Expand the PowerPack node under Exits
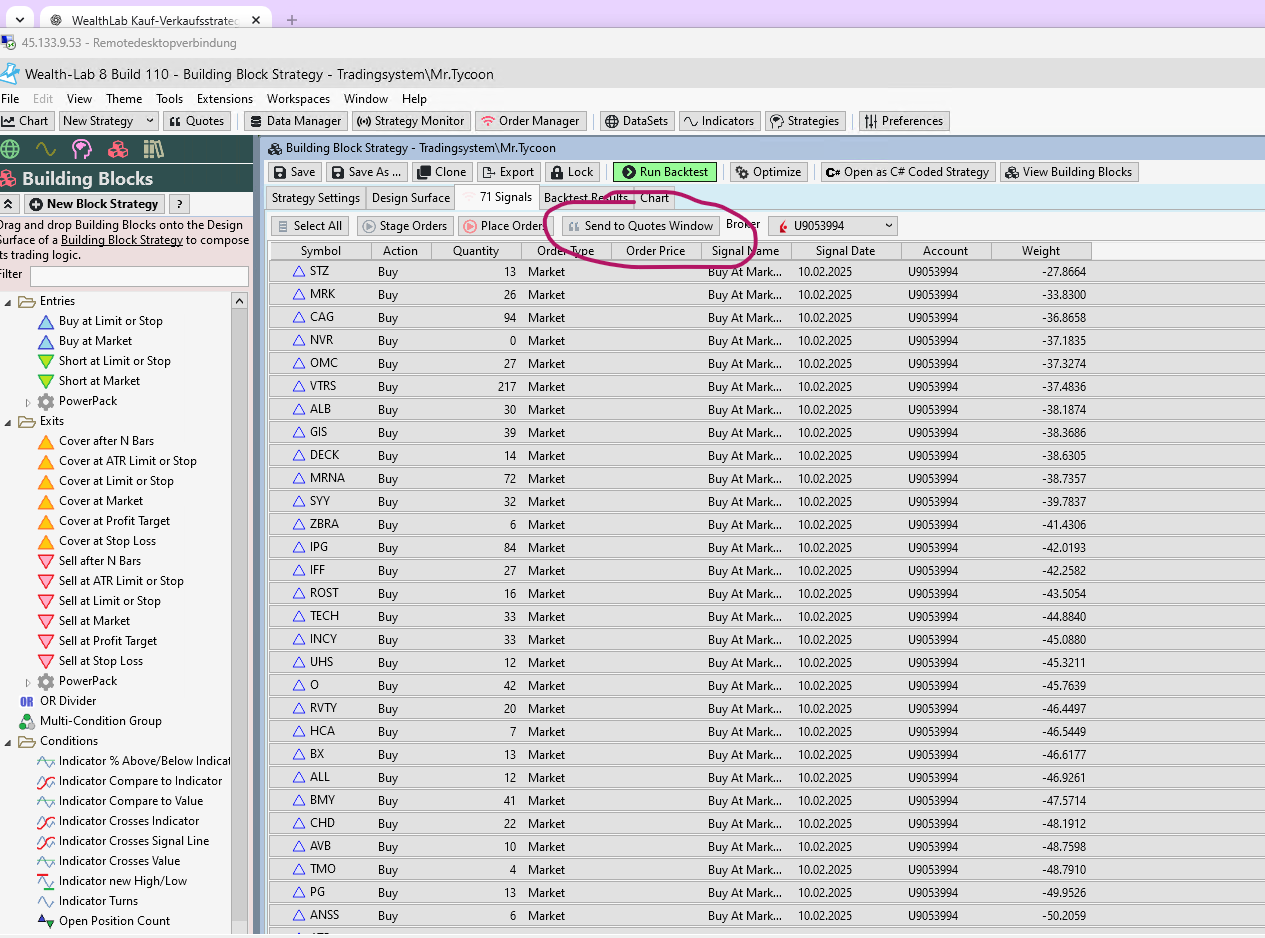Screen dimensions: 1265x938 click(x=28, y=682)
